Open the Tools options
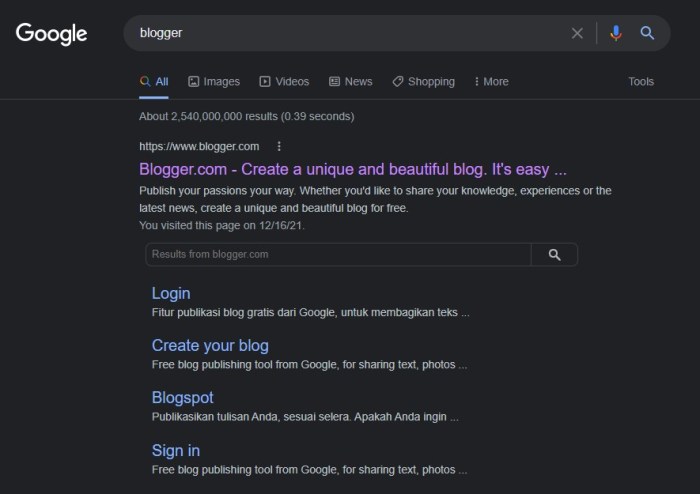The width and height of the screenshot is (700, 494). 641,82
